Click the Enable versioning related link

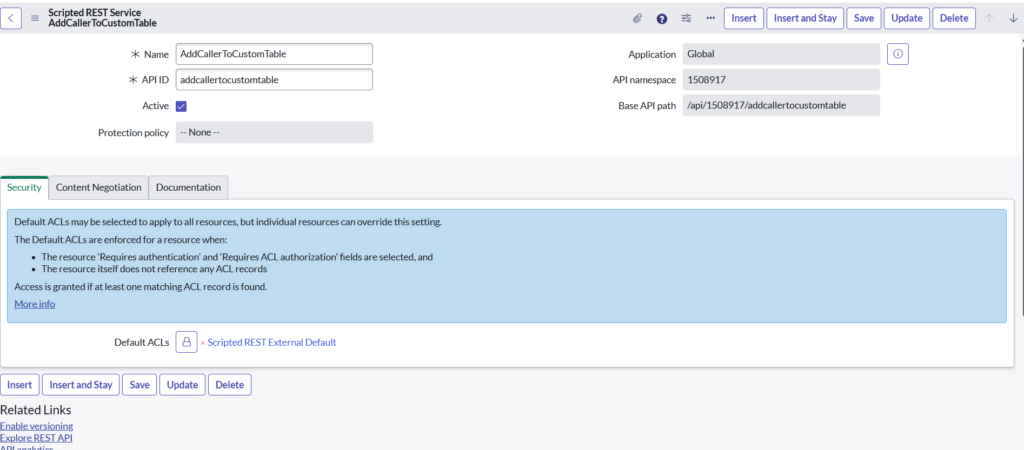pyautogui.click(x=36, y=426)
